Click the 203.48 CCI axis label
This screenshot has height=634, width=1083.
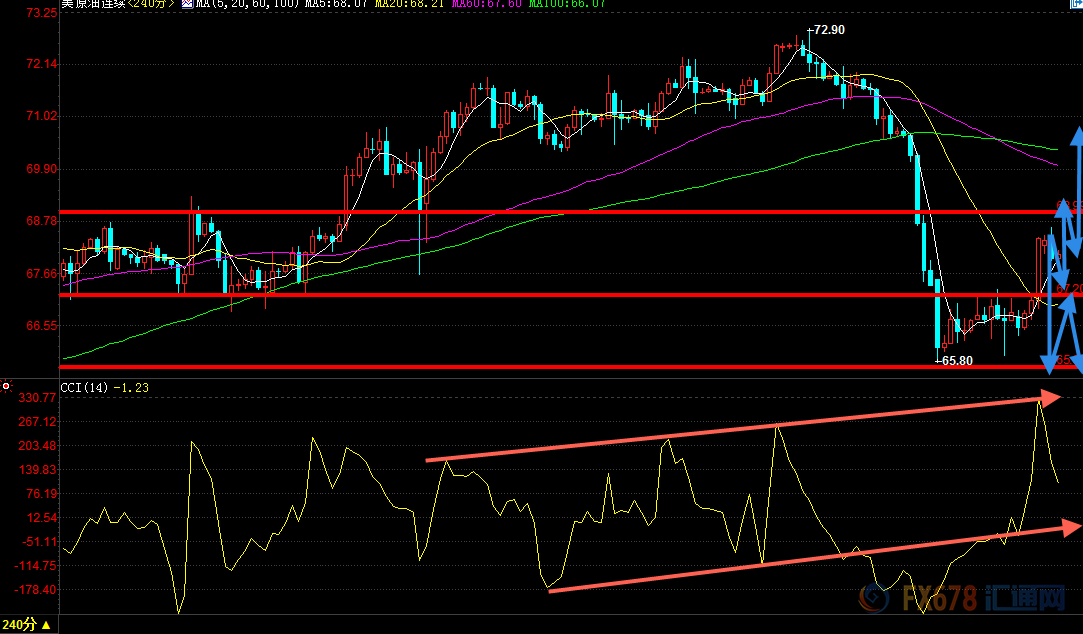click(37, 445)
